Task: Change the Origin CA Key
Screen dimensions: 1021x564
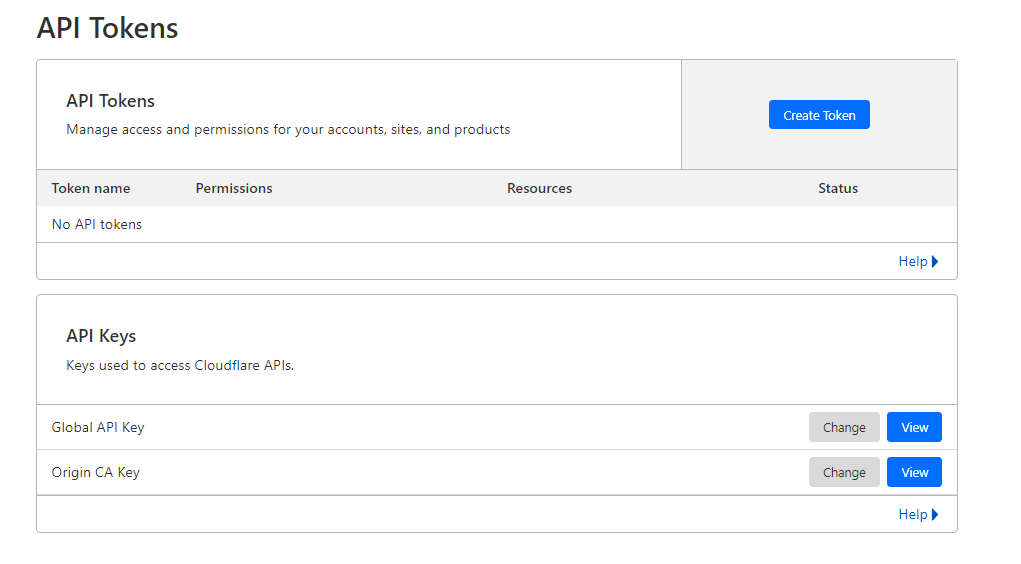Action: pos(844,472)
